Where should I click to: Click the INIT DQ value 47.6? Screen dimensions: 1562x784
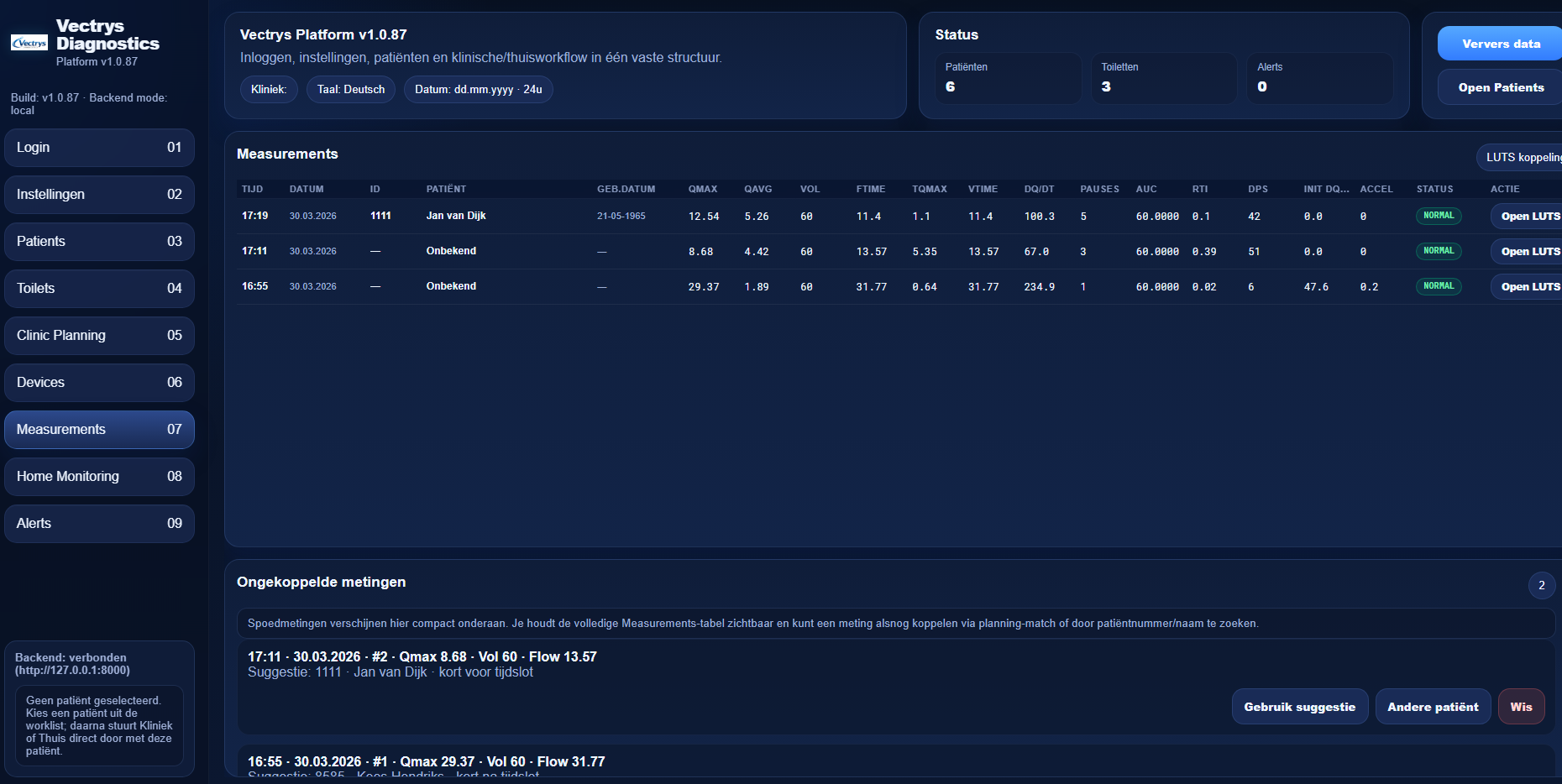1316,287
